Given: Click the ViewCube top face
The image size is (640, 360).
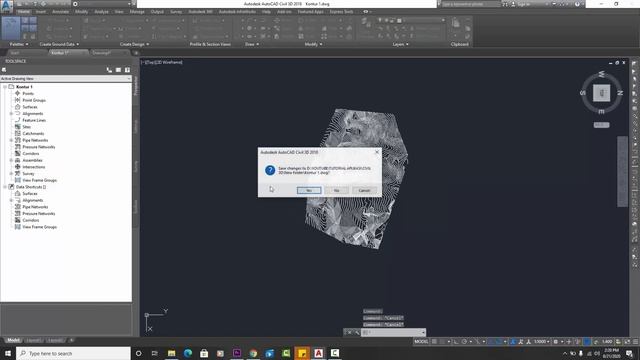Looking at the screenshot, I should [601, 93].
